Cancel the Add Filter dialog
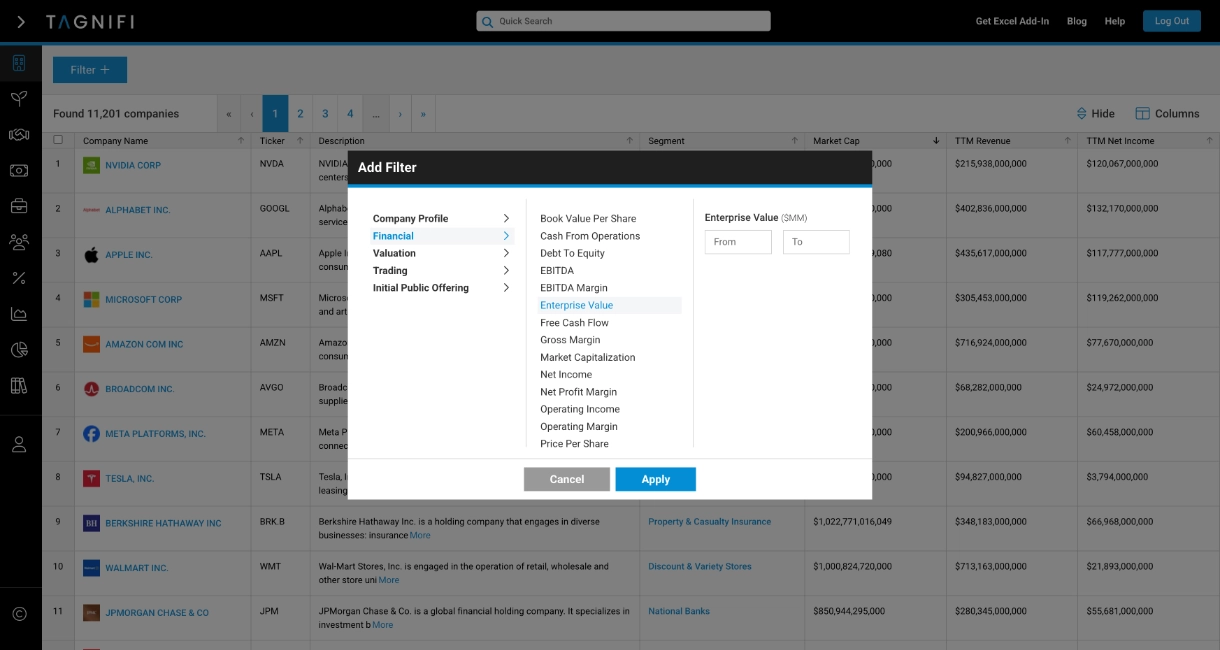The image size is (1220, 650). pyautogui.click(x=566, y=479)
